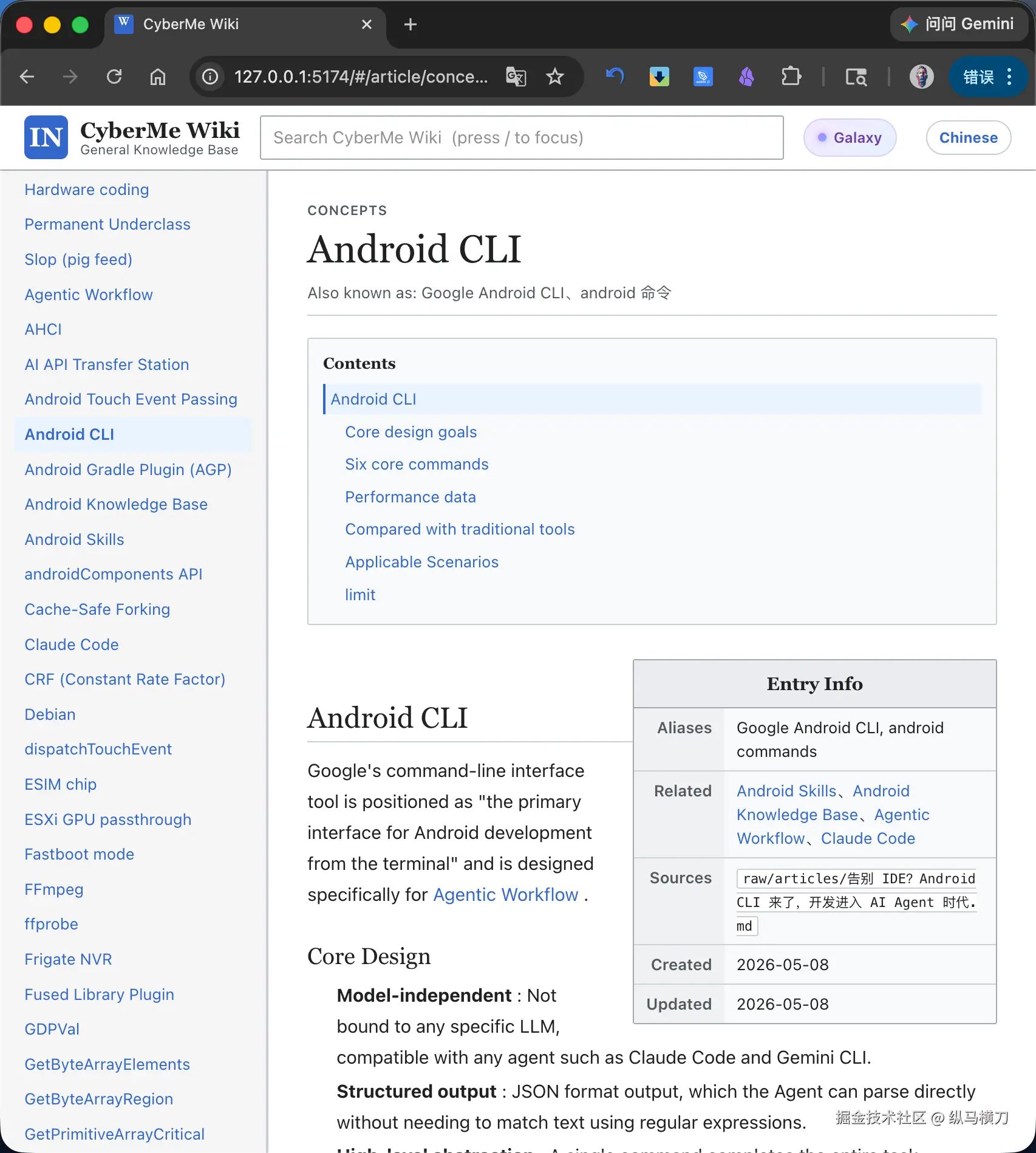Open ESIM chip article

click(x=61, y=784)
